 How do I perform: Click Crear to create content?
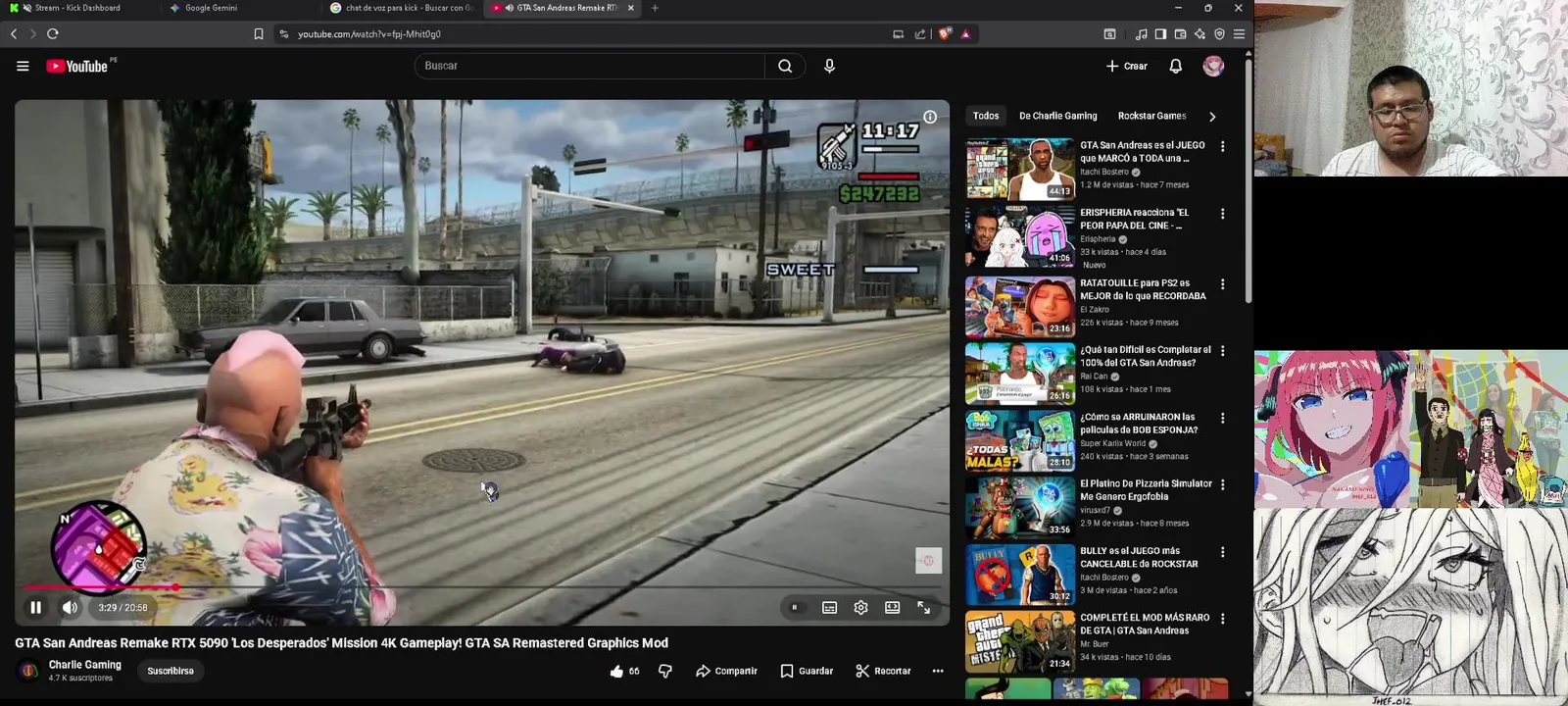1127,66
